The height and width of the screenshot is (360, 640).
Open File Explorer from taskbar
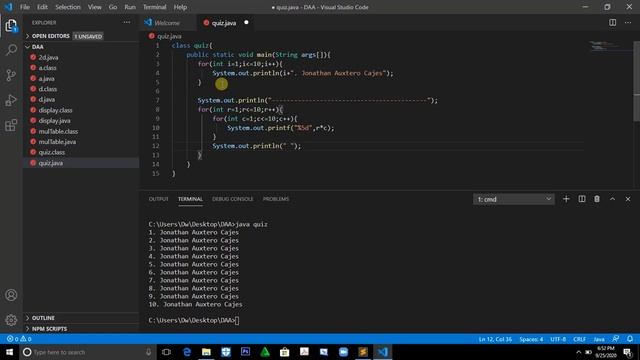[x=206, y=352]
